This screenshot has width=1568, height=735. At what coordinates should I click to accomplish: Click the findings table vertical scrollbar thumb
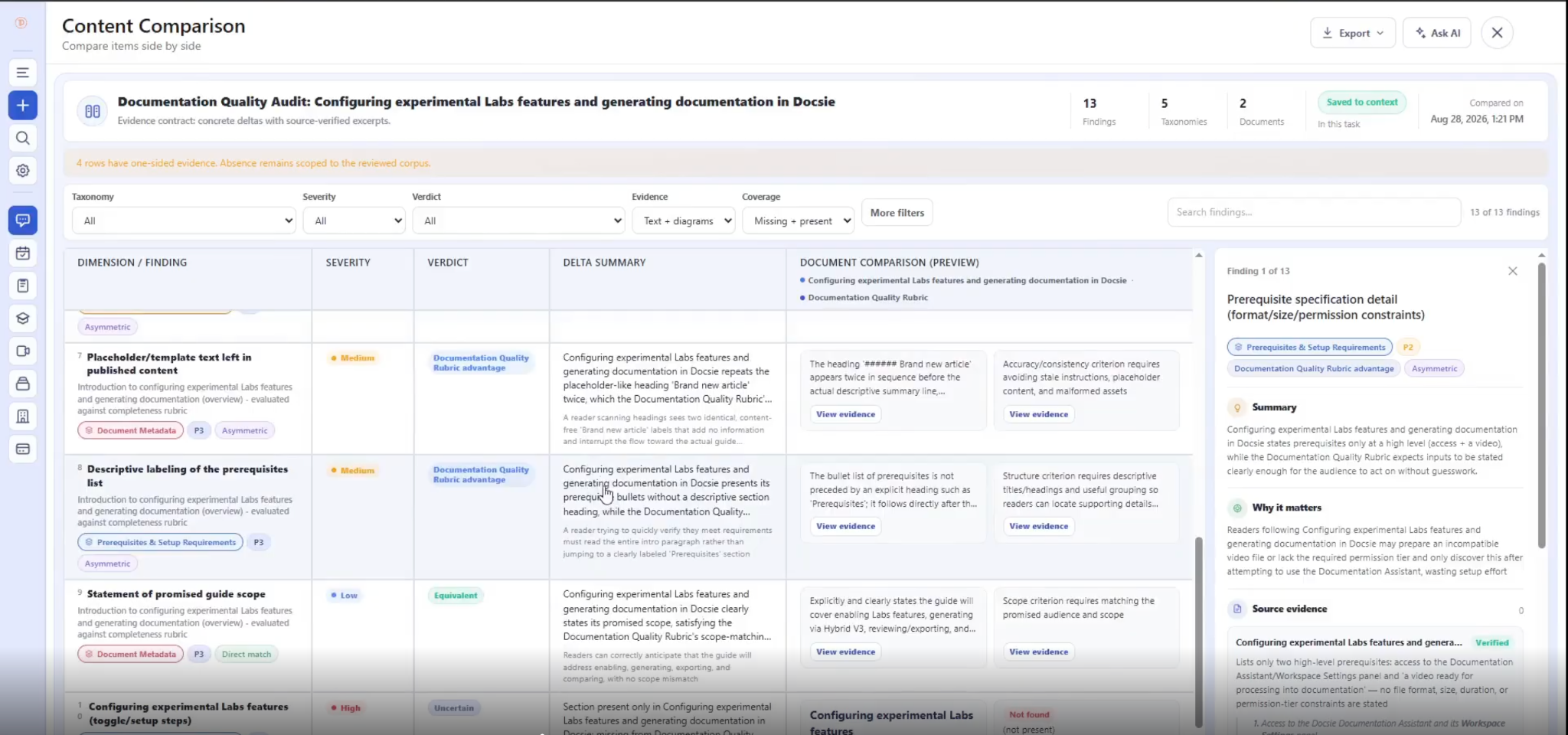click(x=1198, y=632)
